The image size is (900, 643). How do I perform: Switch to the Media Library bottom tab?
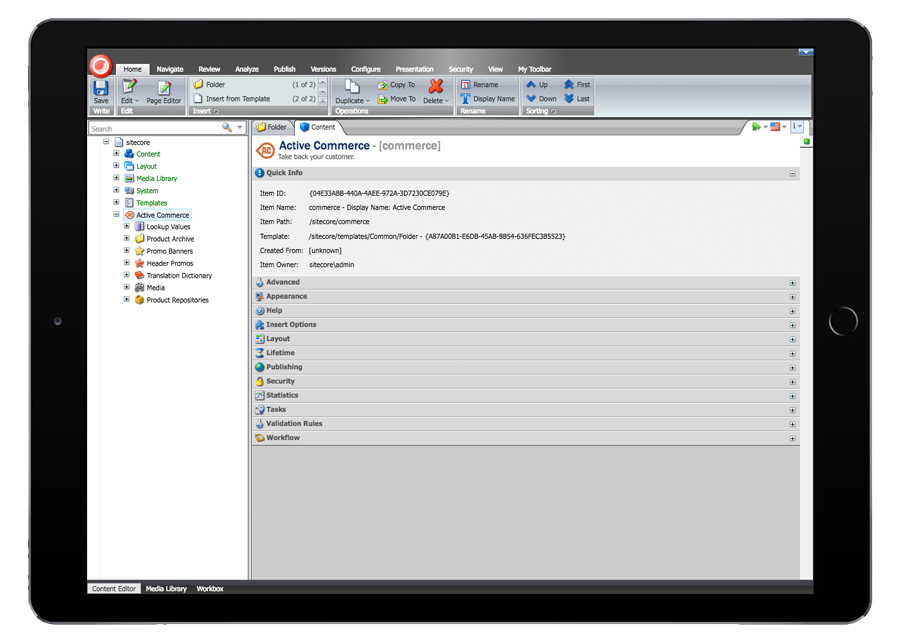tap(166, 589)
